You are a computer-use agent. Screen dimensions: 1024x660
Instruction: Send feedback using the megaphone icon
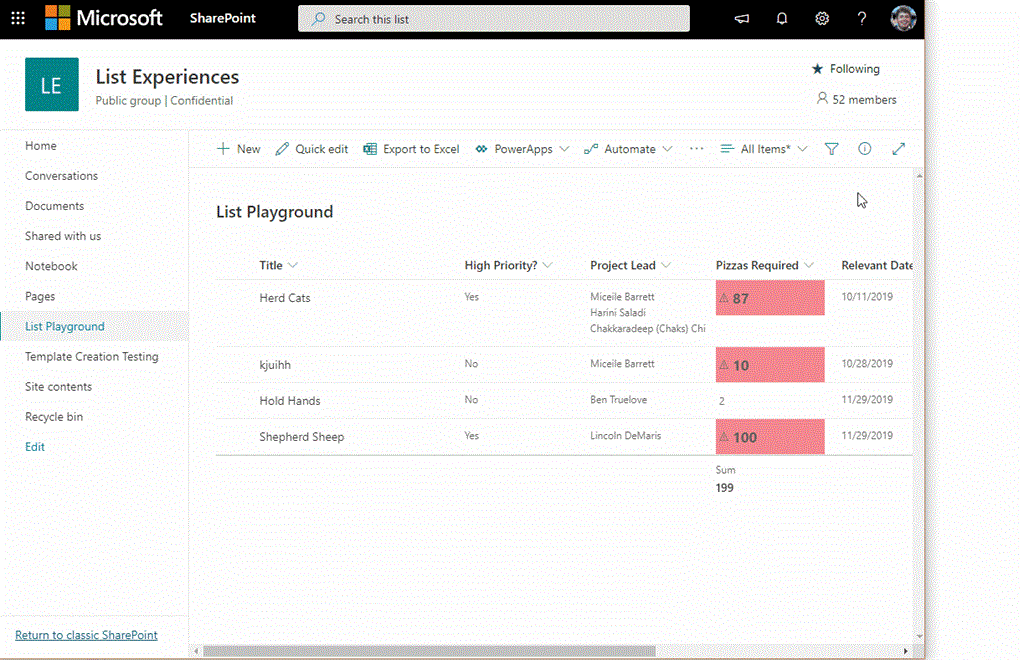pyautogui.click(x=741, y=18)
